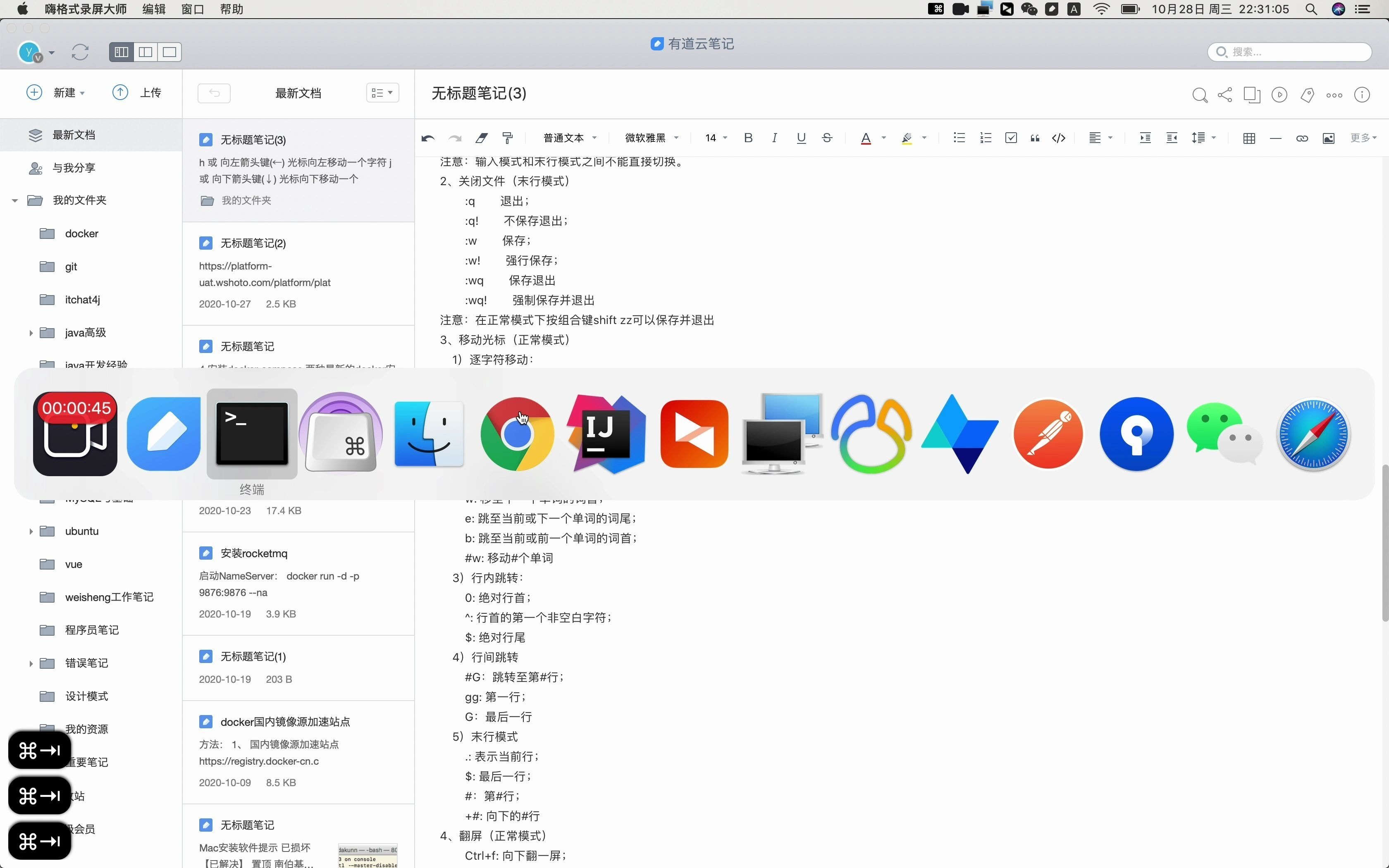Insert a hyperlink
This screenshot has width=1389, height=868.
(x=1302, y=138)
